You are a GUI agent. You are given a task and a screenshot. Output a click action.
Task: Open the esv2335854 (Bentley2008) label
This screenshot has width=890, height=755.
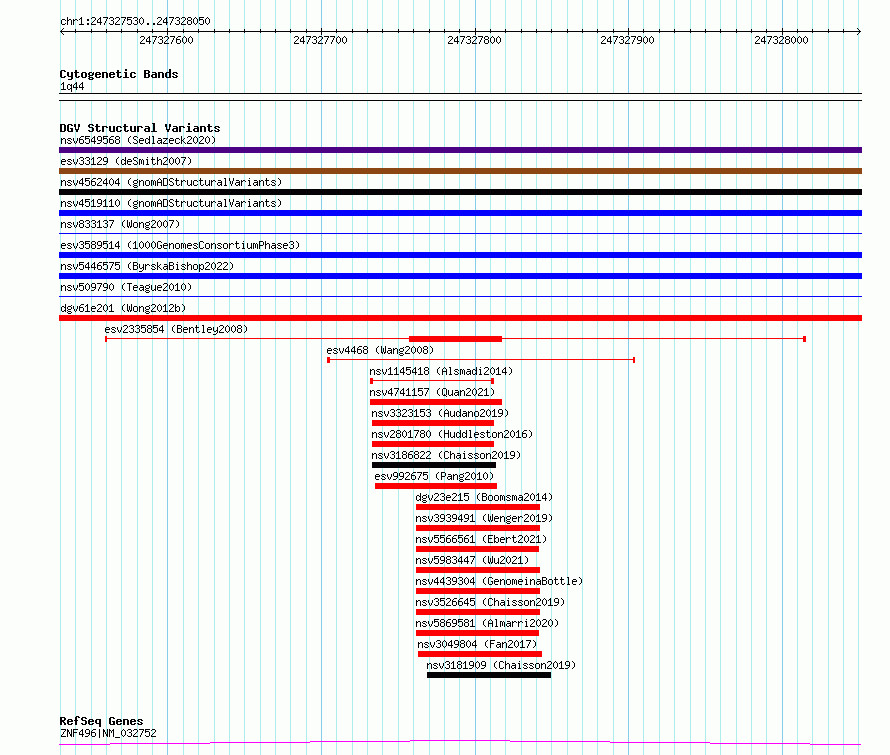coord(176,329)
